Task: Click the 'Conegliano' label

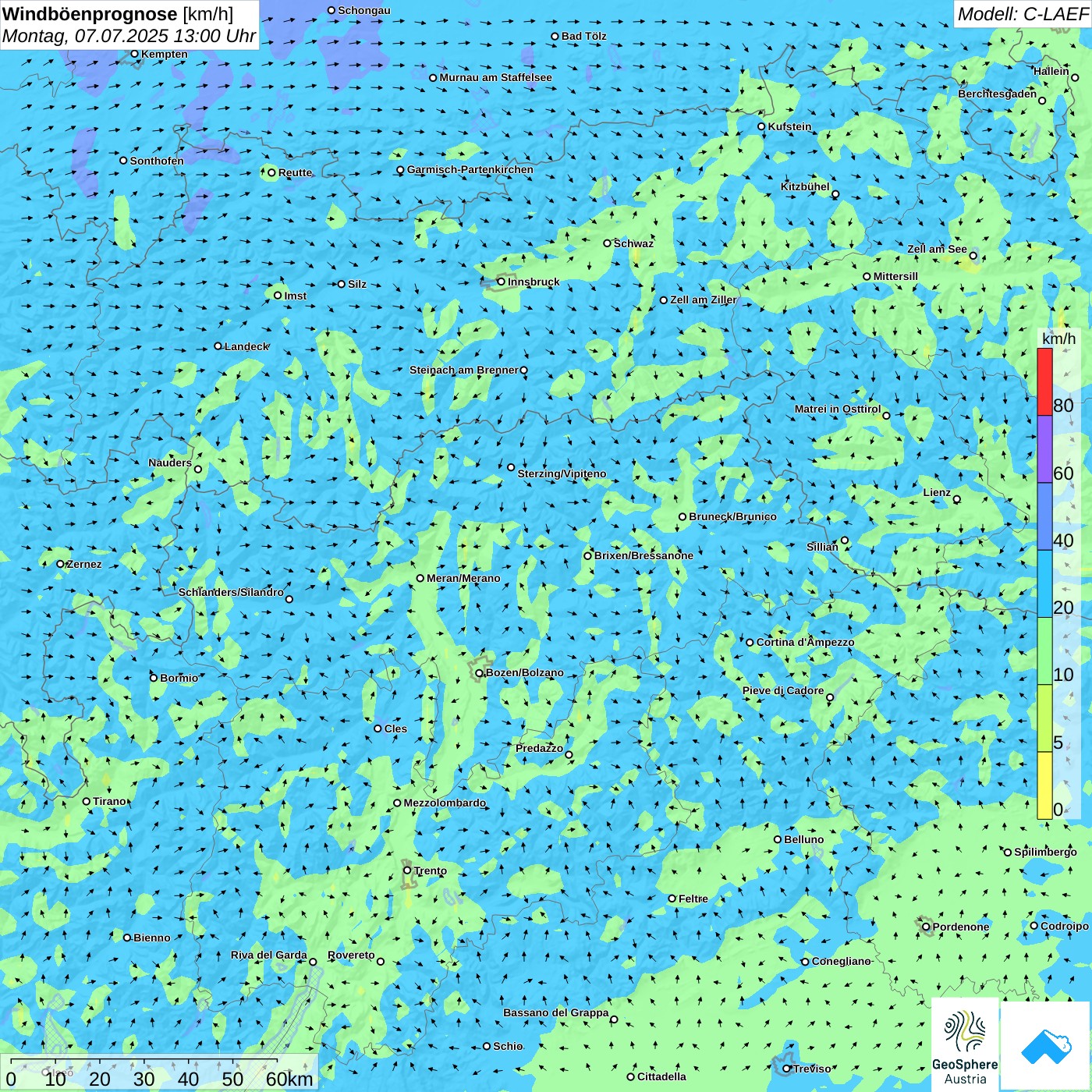Action: [841, 961]
